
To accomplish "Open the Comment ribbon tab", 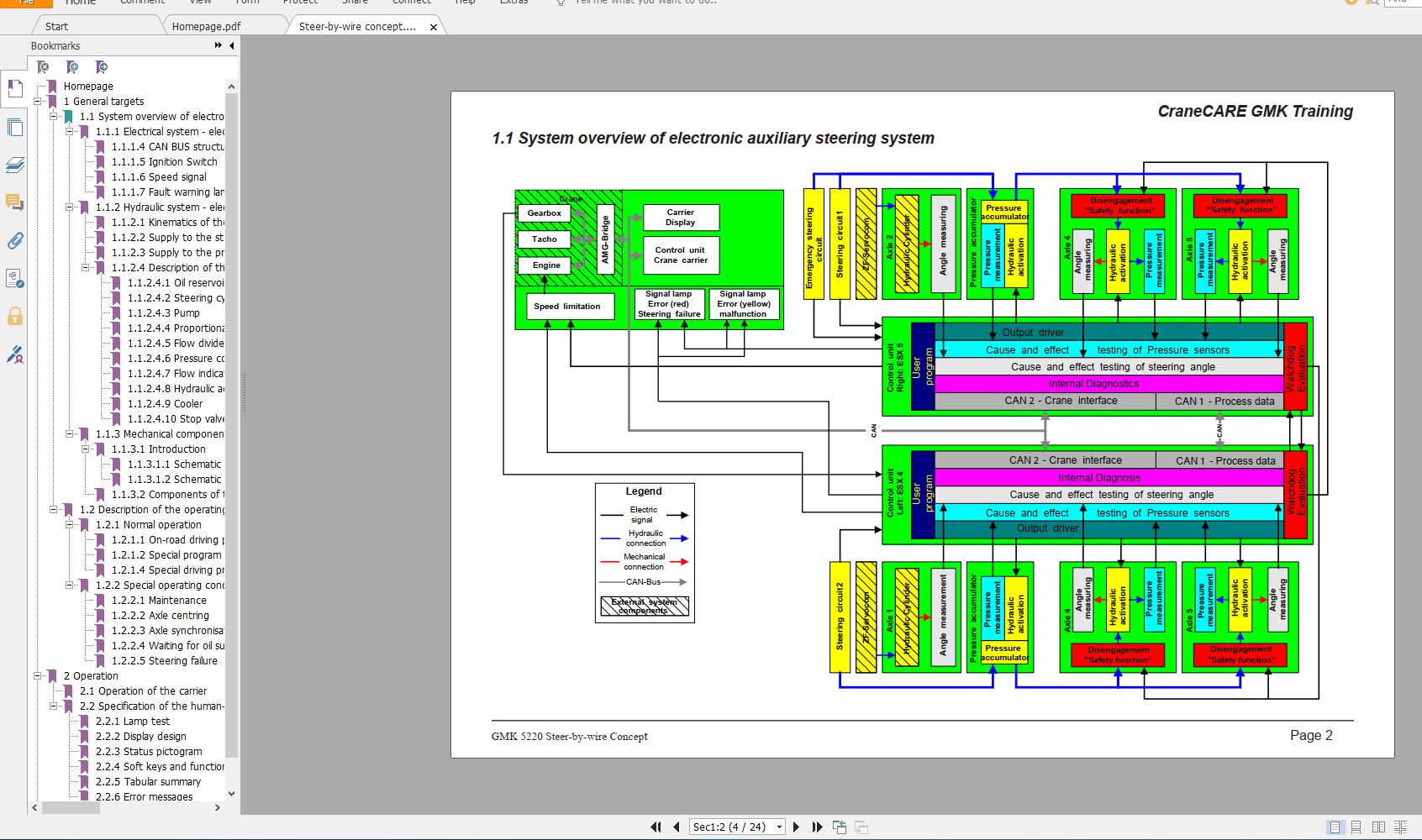I will [x=142, y=3].
